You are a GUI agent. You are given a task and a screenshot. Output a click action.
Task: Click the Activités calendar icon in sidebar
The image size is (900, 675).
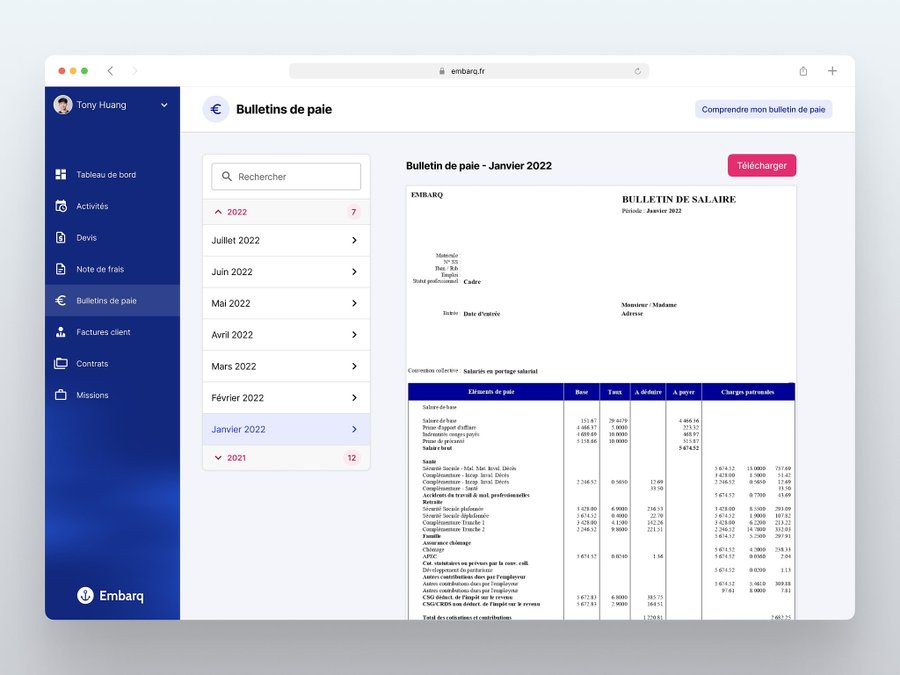click(x=61, y=206)
